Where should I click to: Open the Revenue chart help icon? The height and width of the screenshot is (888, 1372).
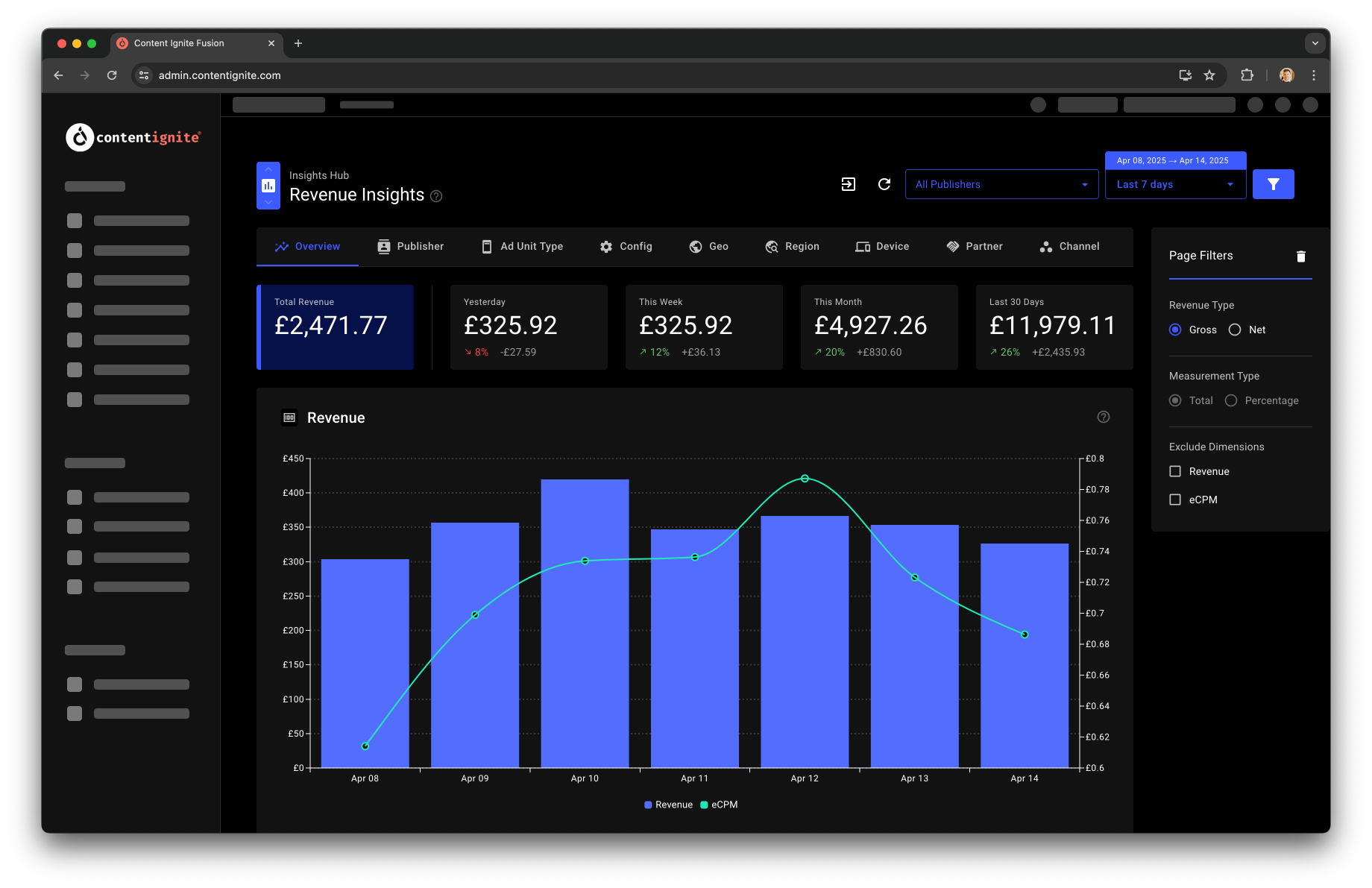point(1104,417)
